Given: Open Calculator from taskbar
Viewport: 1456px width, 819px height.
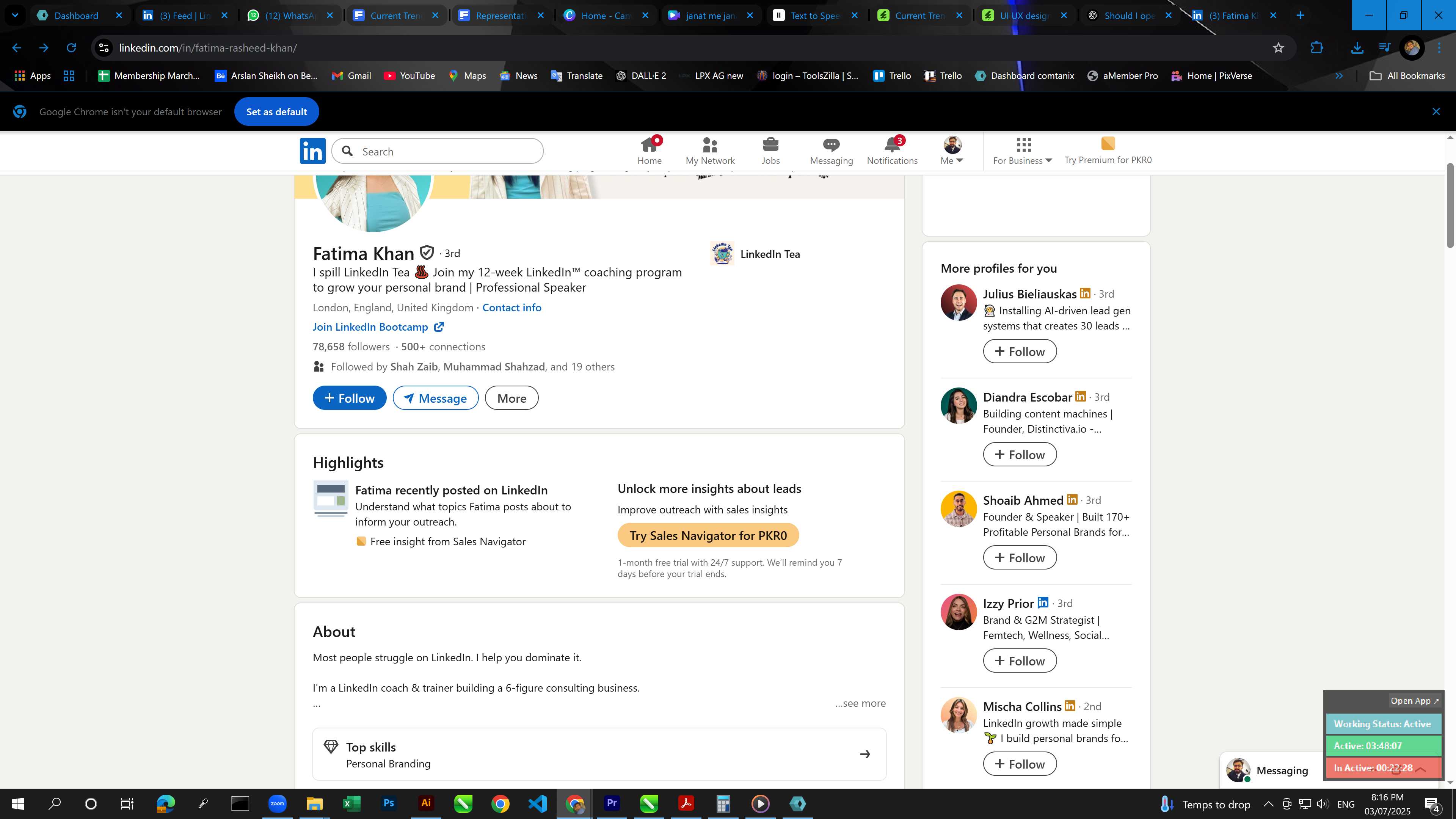Looking at the screenshot, I should pyautogui.click(x=723, y=803).
